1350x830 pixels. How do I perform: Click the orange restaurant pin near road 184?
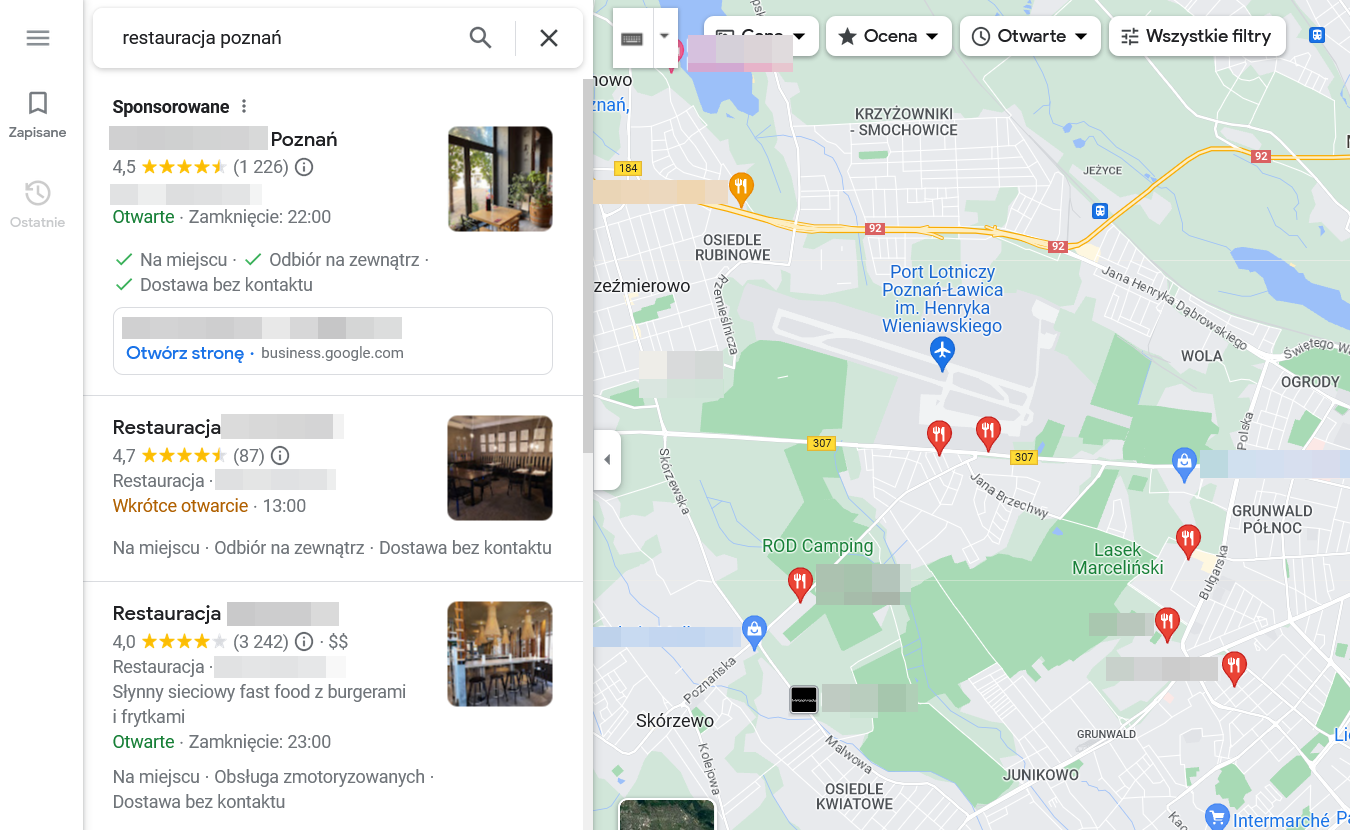point(740,186)
